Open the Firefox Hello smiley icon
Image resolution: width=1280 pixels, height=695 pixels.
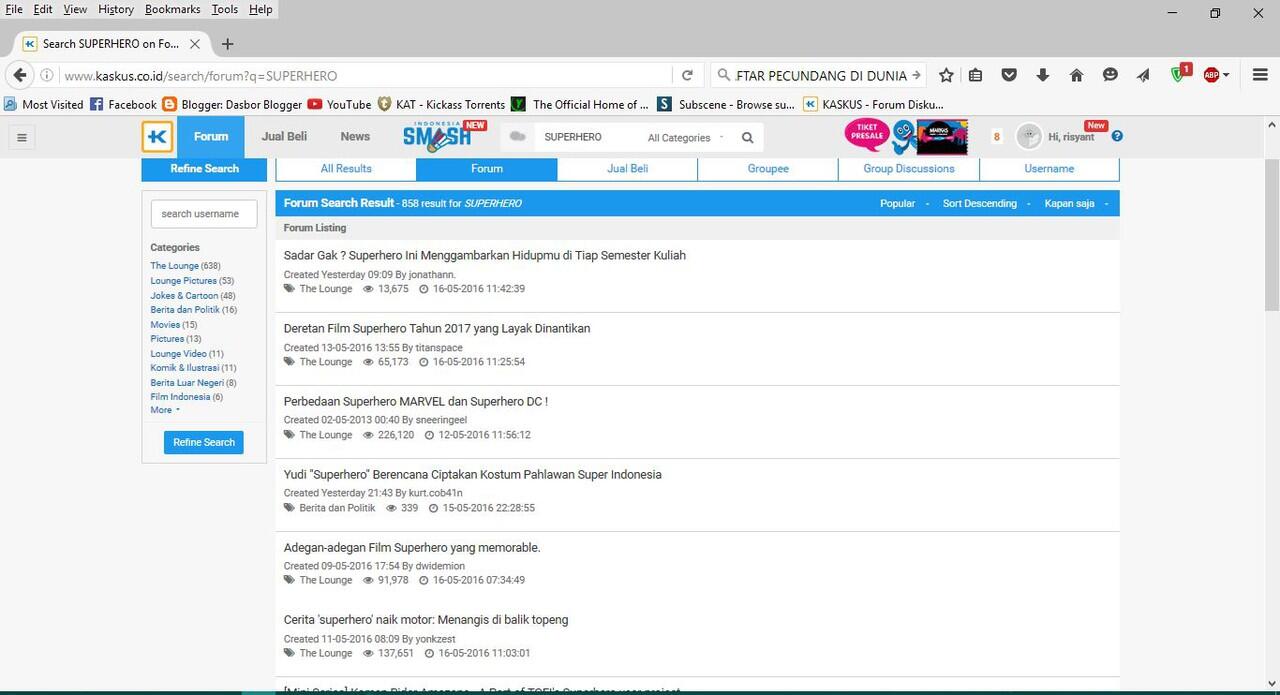(x=1110, y=75)
